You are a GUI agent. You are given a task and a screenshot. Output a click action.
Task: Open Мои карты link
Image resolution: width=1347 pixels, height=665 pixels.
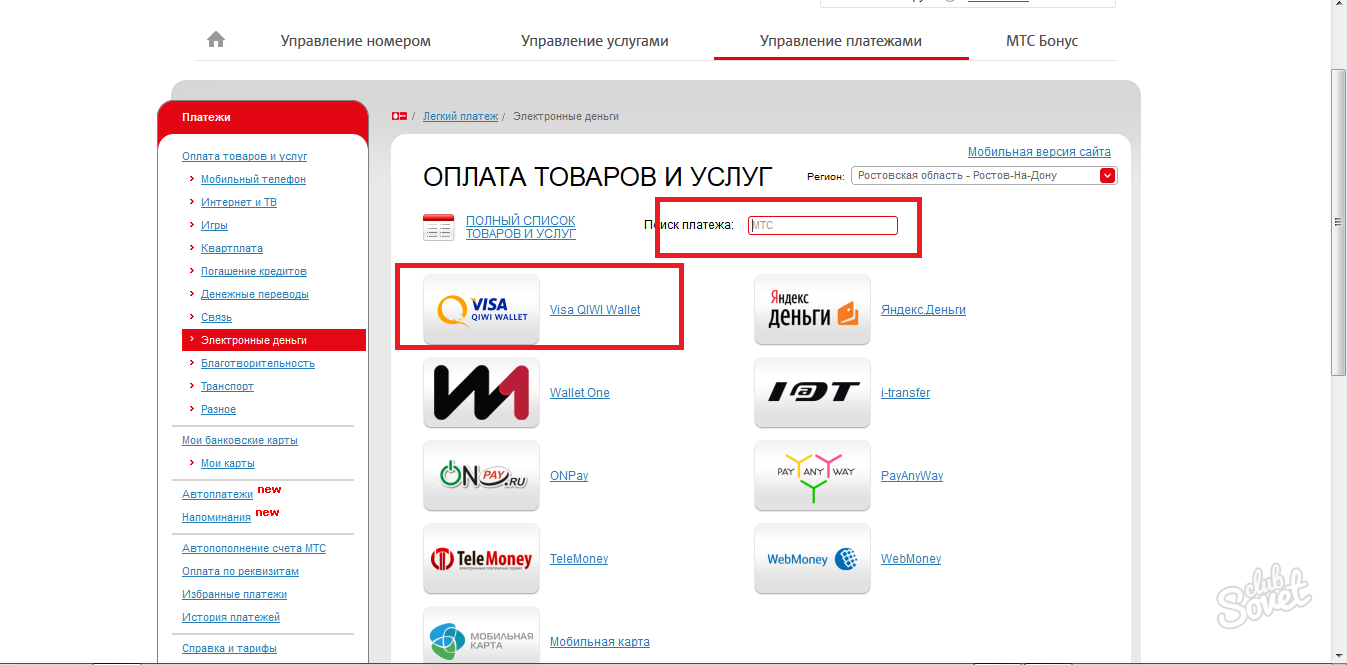(x=228, y=463)
